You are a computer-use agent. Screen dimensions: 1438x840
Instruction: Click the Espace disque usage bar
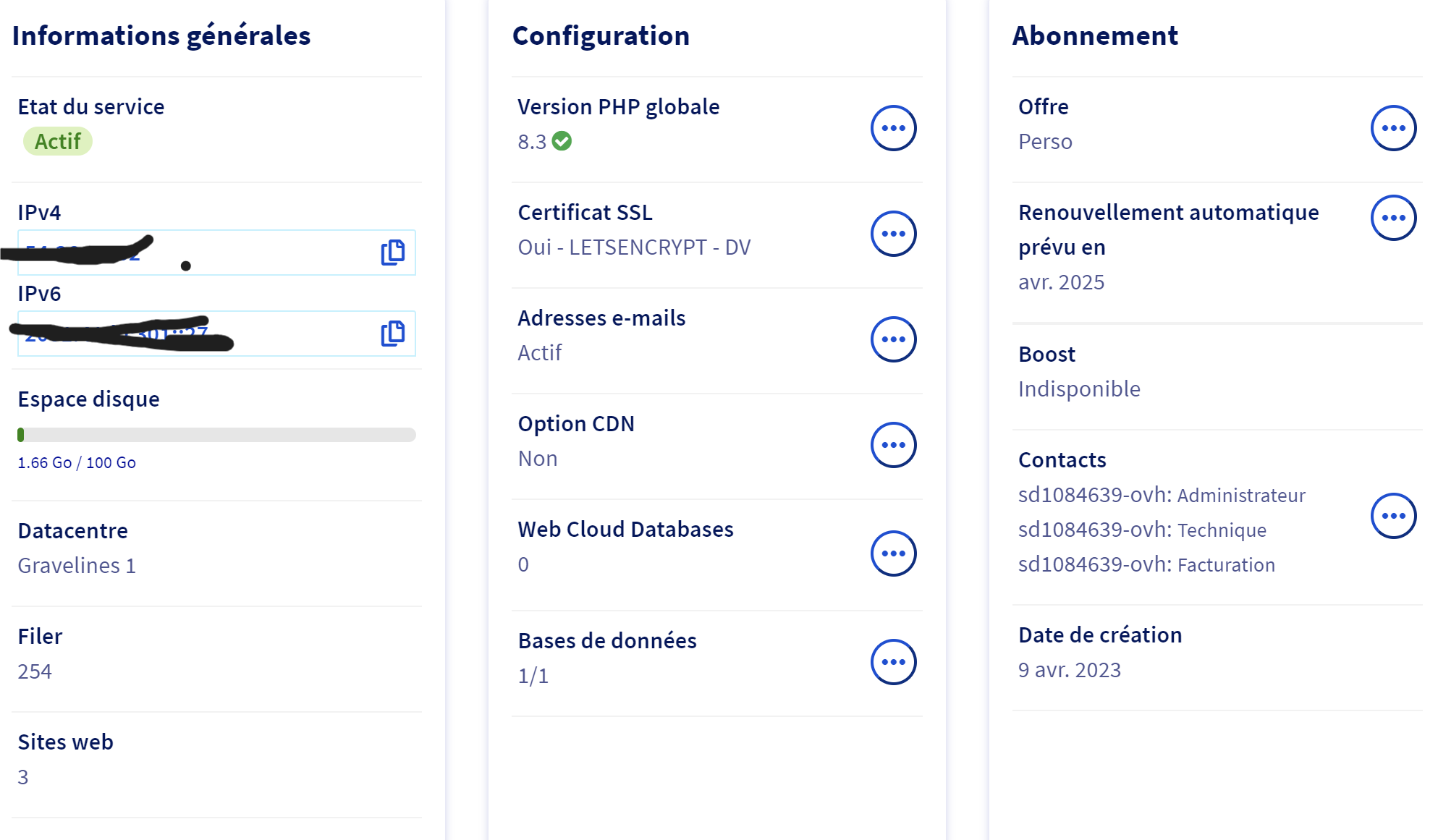click(216, 435)
